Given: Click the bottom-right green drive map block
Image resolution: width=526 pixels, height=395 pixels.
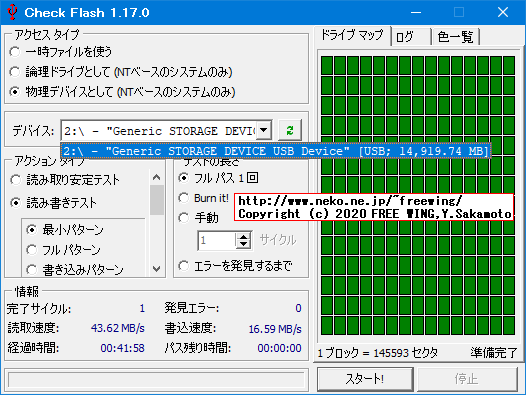Looking at the screenshot, I should click(x=509, y=325).
